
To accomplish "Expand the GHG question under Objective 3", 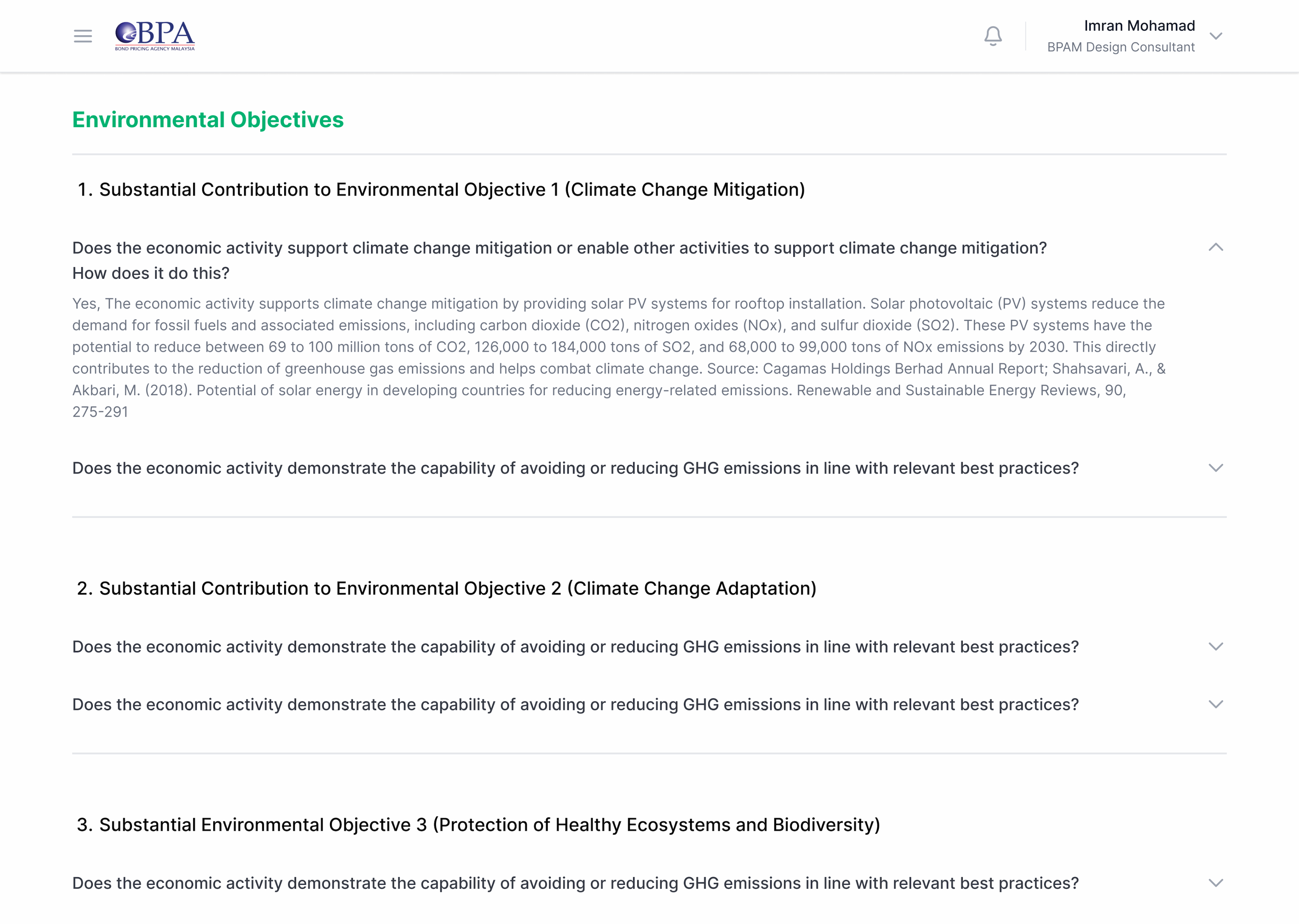I will pos(1216,883).
